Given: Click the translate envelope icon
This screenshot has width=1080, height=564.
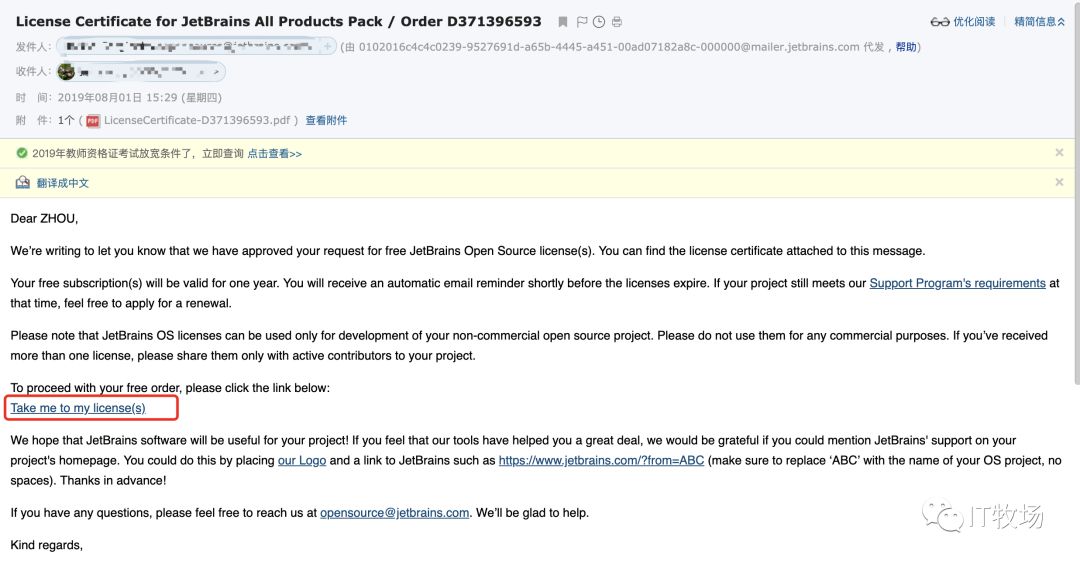Looking at the screenshot, I should [23, 183].
